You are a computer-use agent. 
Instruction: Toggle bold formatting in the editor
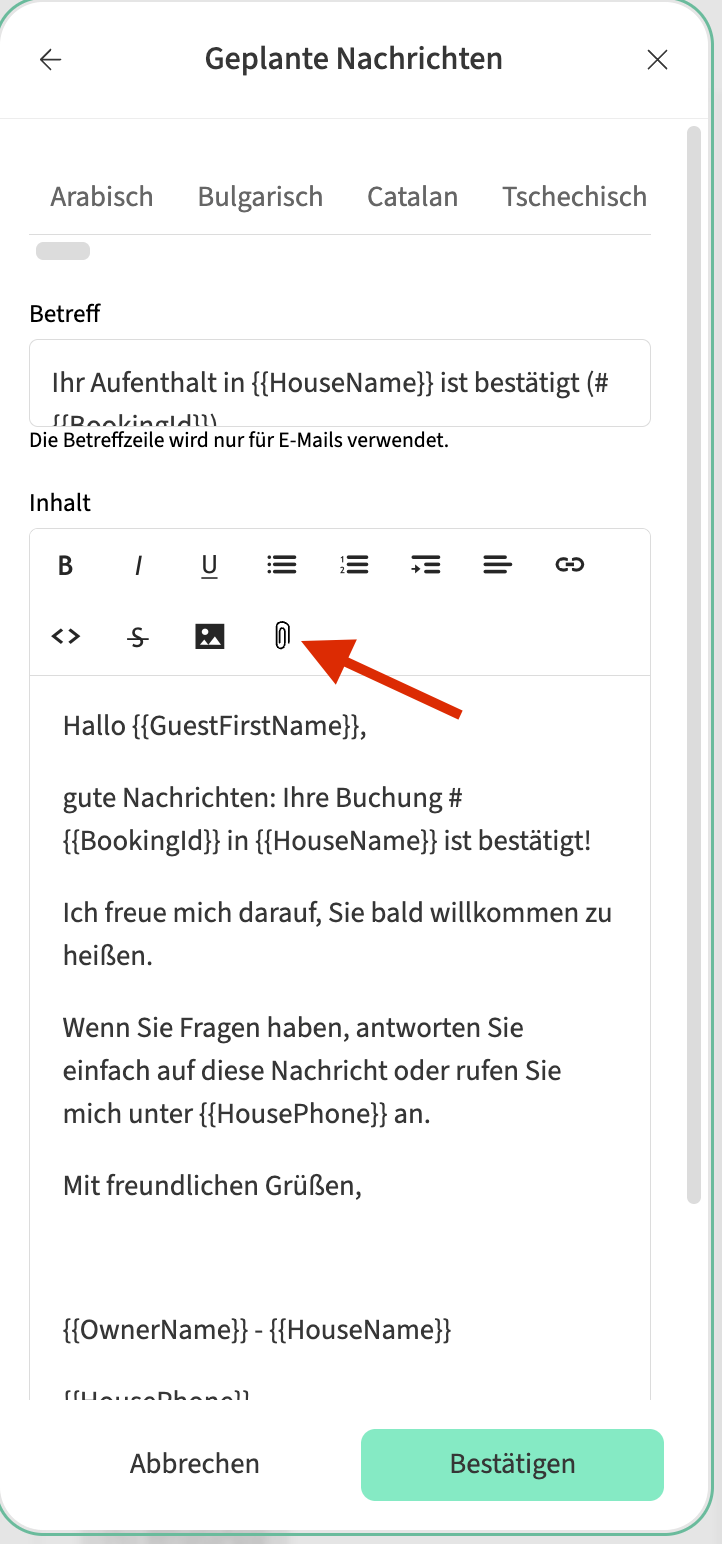click(x=66, y=566)
